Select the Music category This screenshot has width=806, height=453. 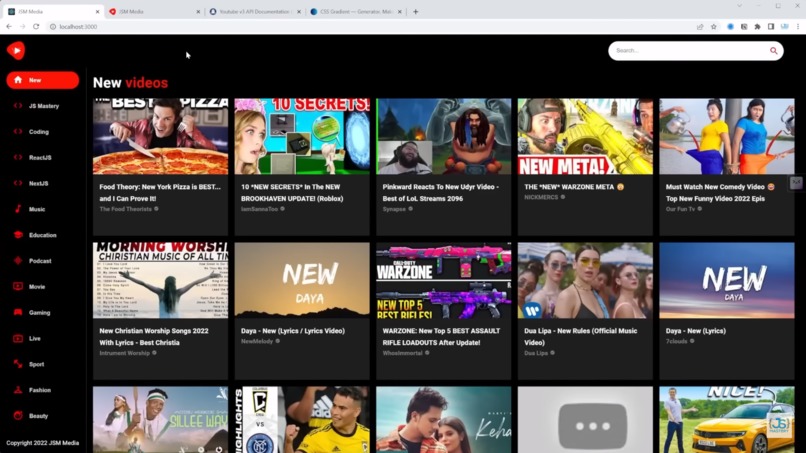[43, 209]
